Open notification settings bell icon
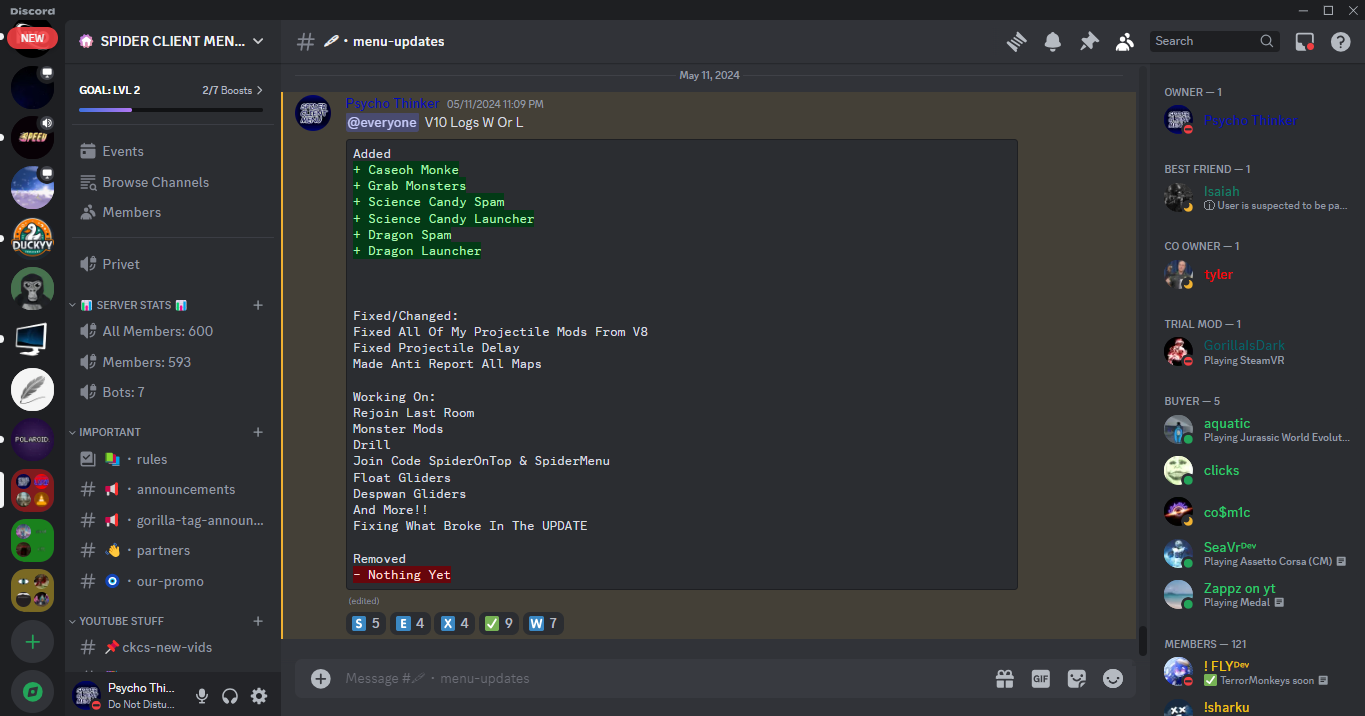 [x=1053, y=41]
